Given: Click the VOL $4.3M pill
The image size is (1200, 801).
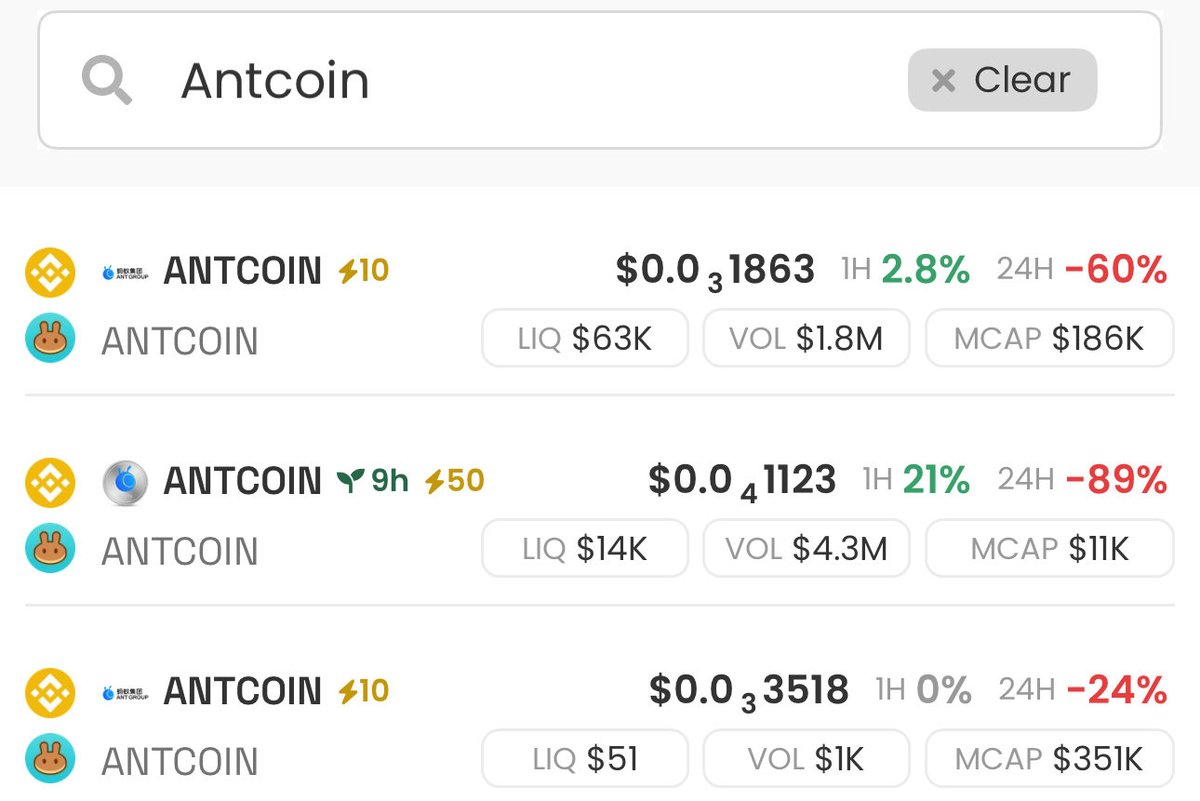Looking at the screenshot, I should pyautogui.click(x=806, y=549).
